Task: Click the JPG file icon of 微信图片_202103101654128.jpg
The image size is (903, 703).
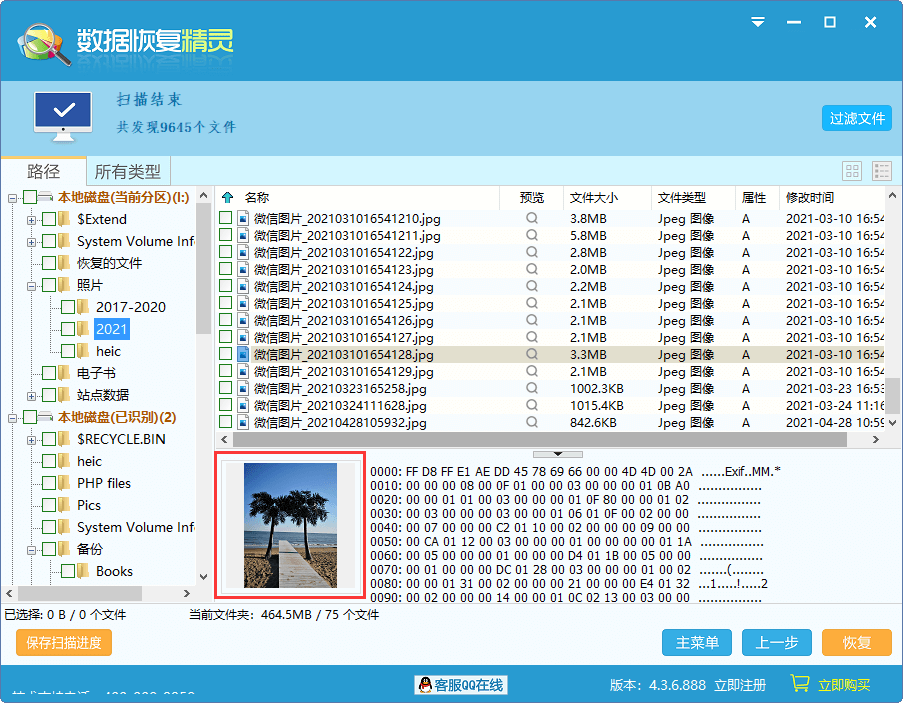Action: click(x=243, y=354)
